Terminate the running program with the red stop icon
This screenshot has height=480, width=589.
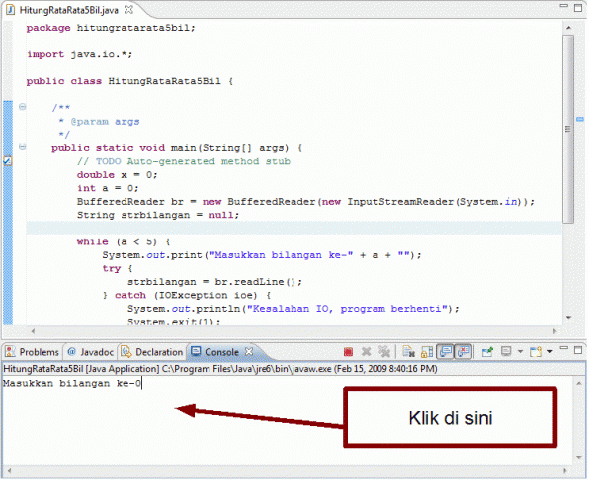click(348, 352)
